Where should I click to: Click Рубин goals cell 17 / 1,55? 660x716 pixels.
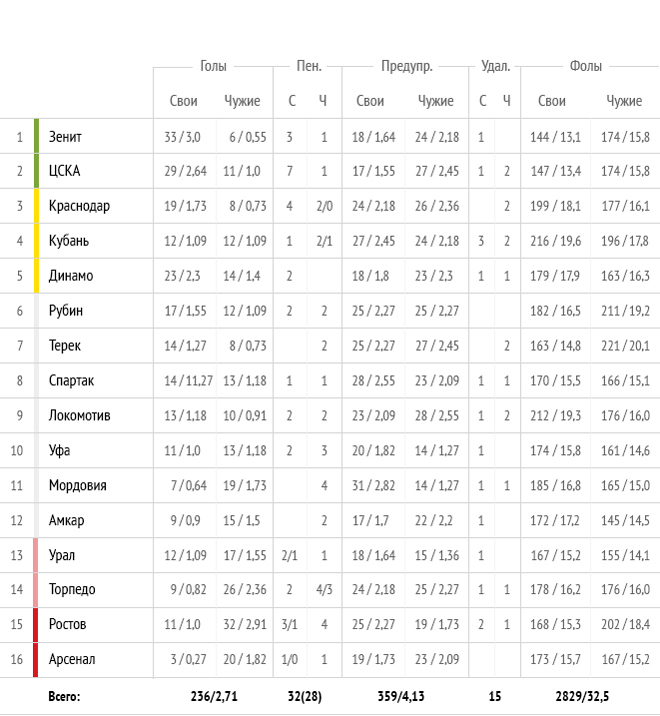[183, 311]
